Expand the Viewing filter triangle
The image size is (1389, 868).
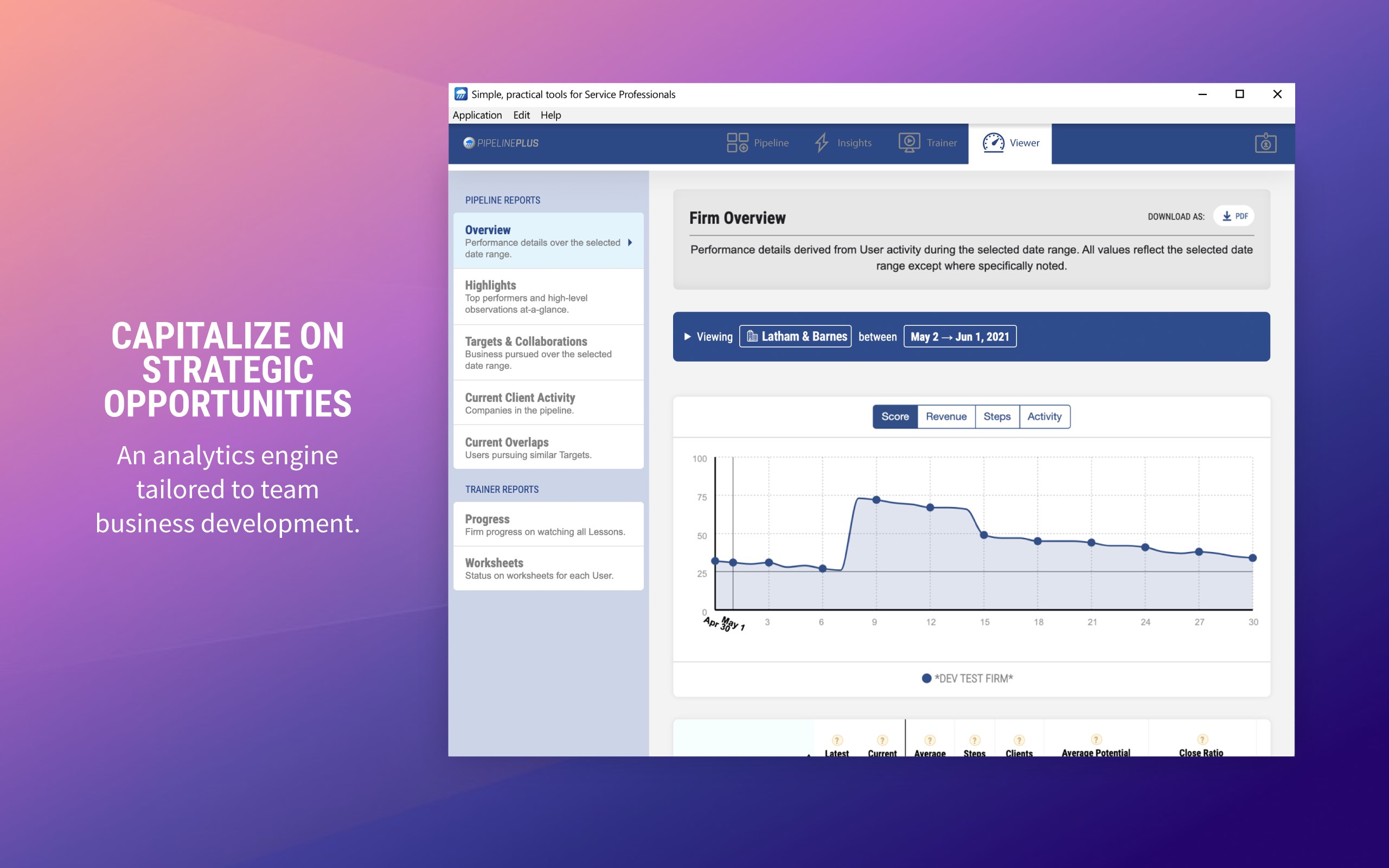[x=687, y=337]
